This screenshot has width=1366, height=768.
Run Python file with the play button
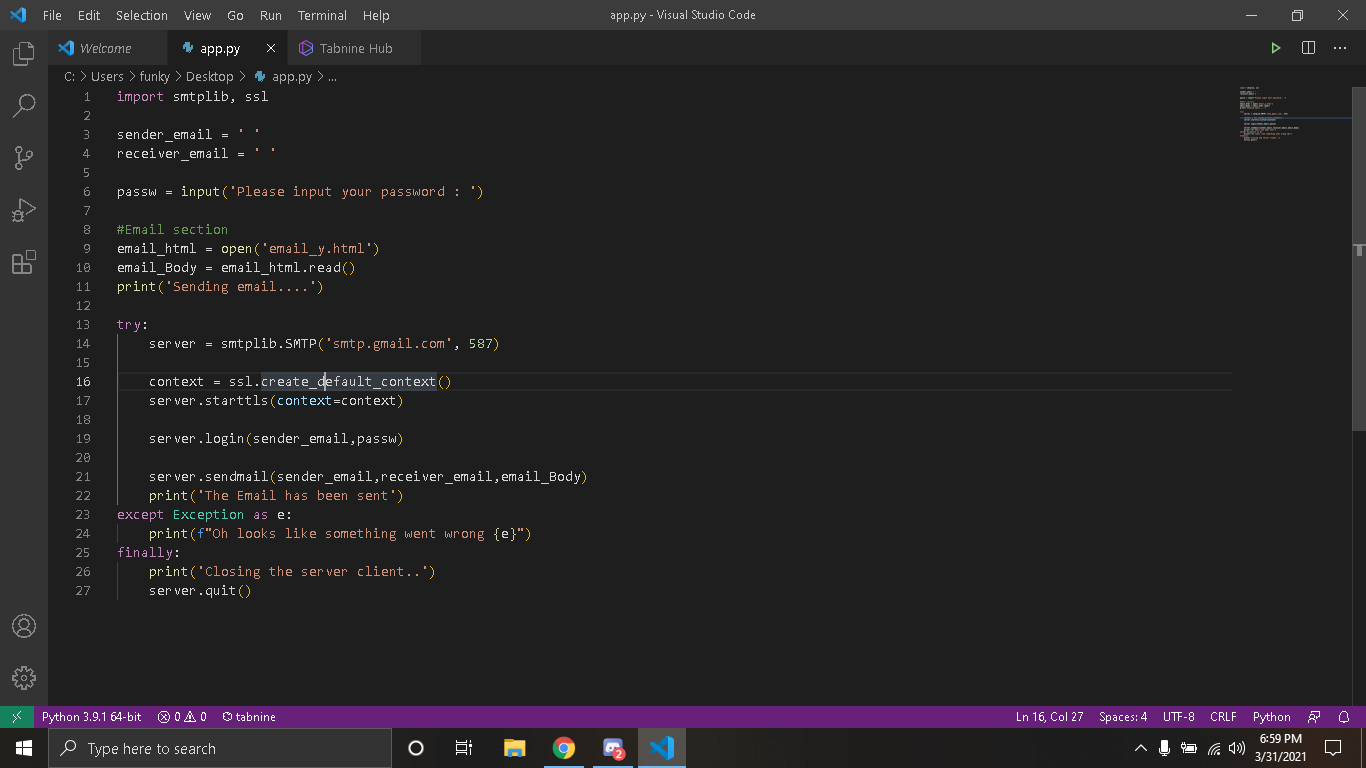pyautogui.click(x=1275, y=48)
